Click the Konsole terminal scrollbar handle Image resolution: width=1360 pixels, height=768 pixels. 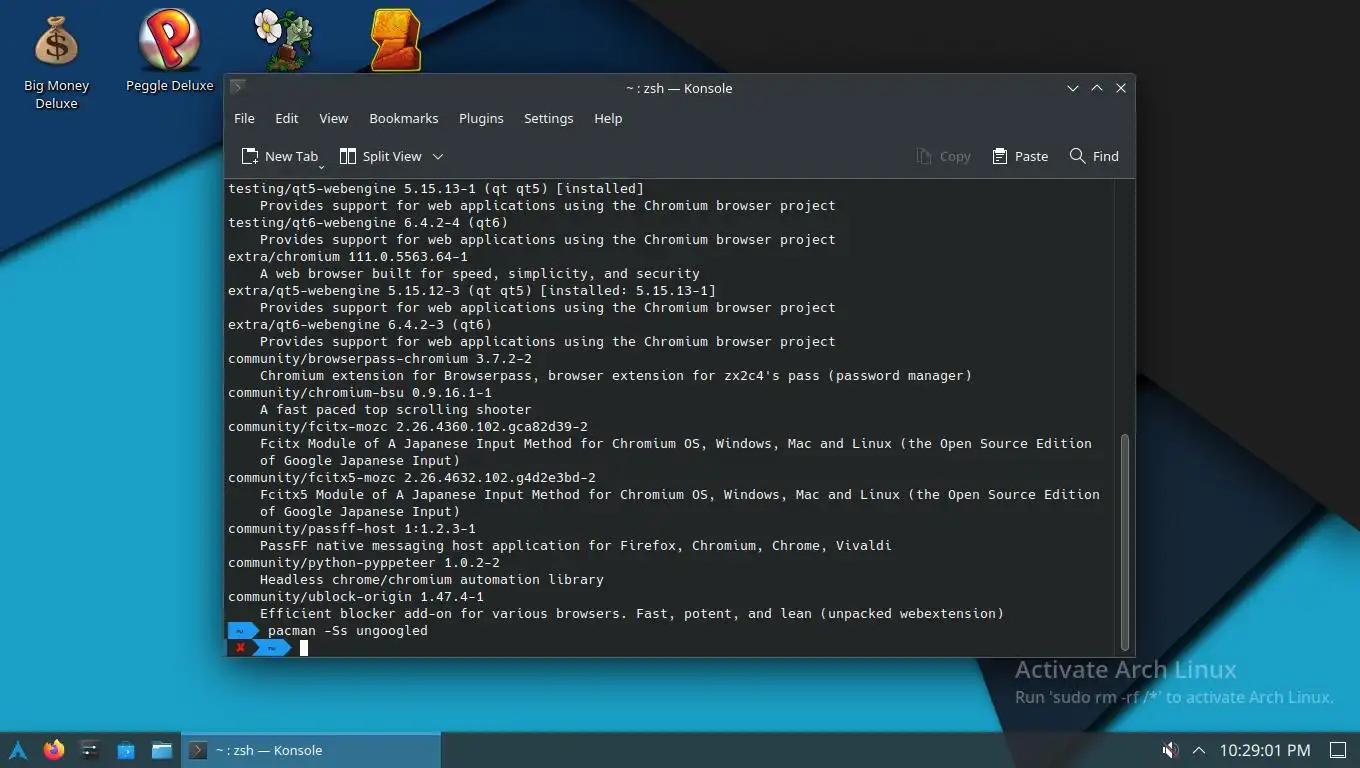click(1124, 541)
